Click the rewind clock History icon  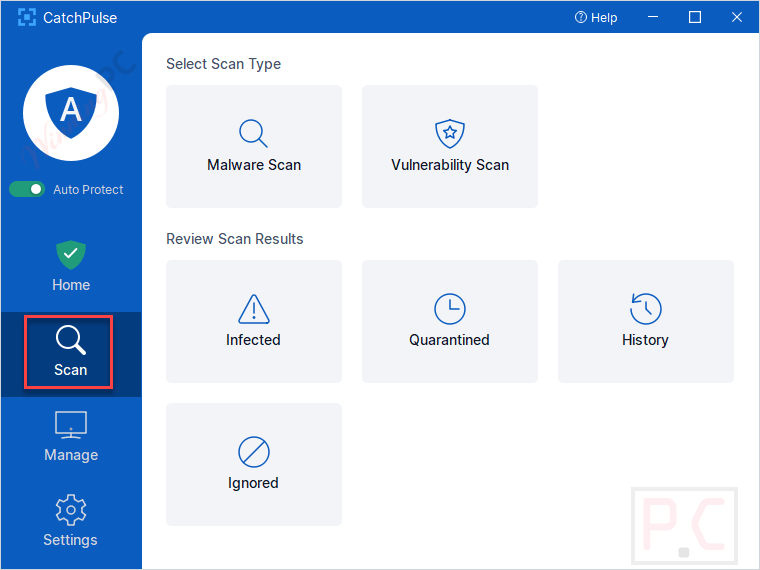646,309
